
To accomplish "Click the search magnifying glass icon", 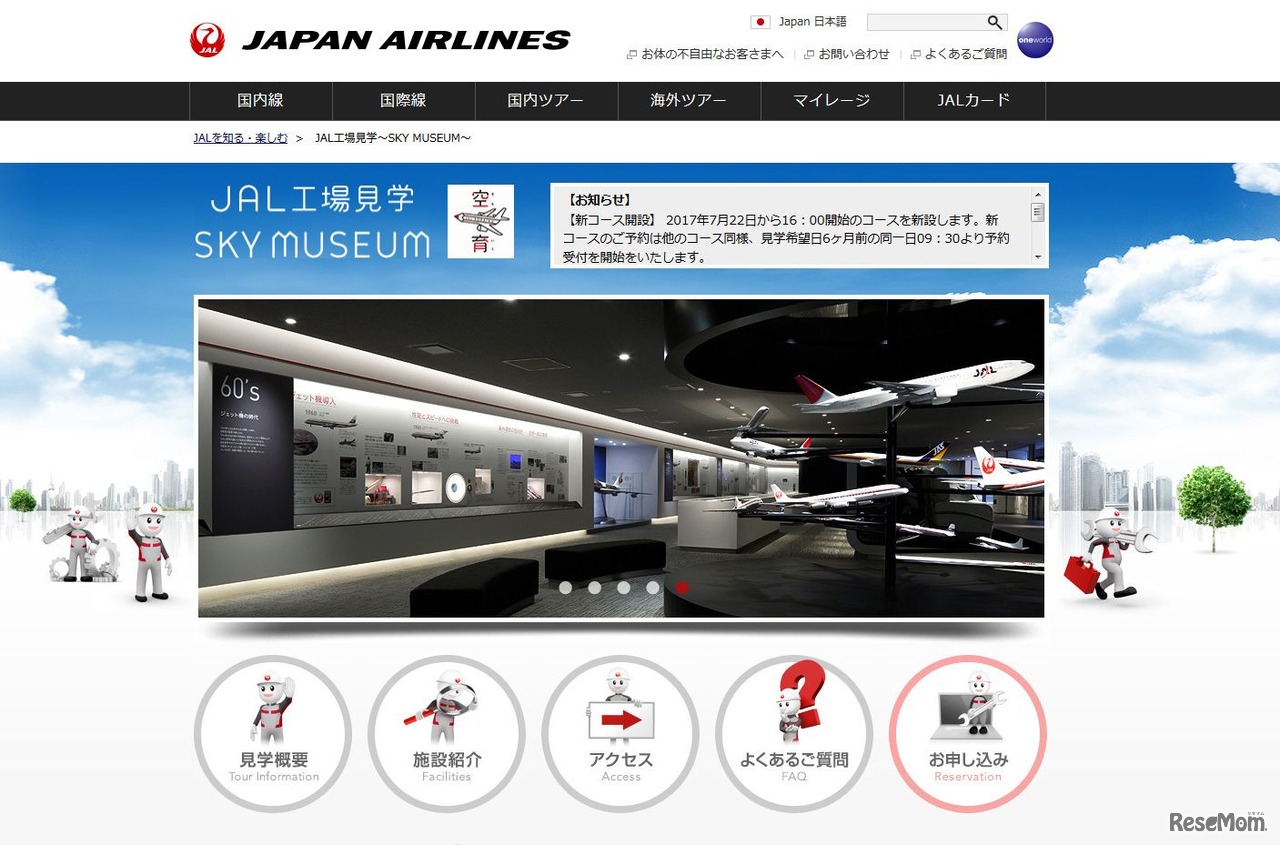I will [993, 21].
